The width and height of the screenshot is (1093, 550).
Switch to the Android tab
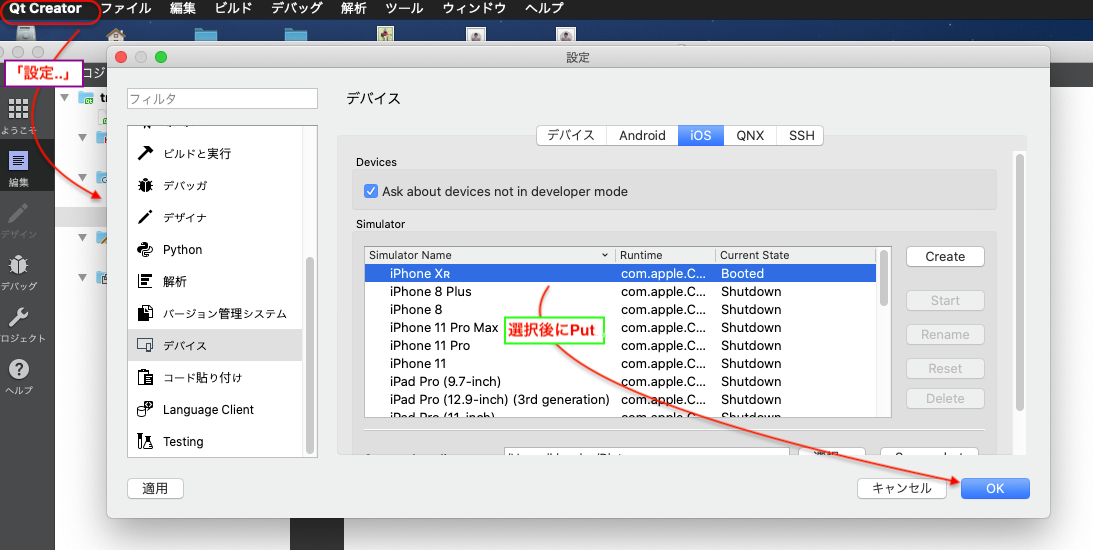(642, 135)
